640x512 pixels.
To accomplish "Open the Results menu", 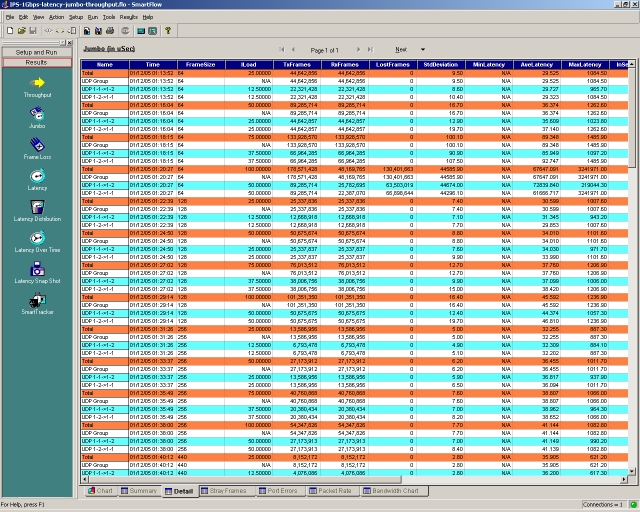I will click(129, 17).
